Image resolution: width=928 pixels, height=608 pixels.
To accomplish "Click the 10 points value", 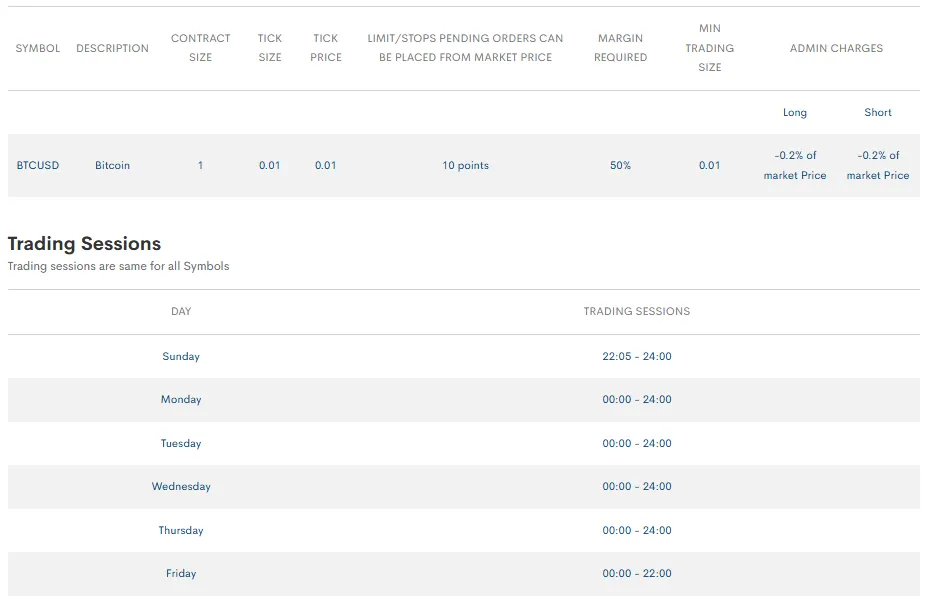I will coord(465,165).
